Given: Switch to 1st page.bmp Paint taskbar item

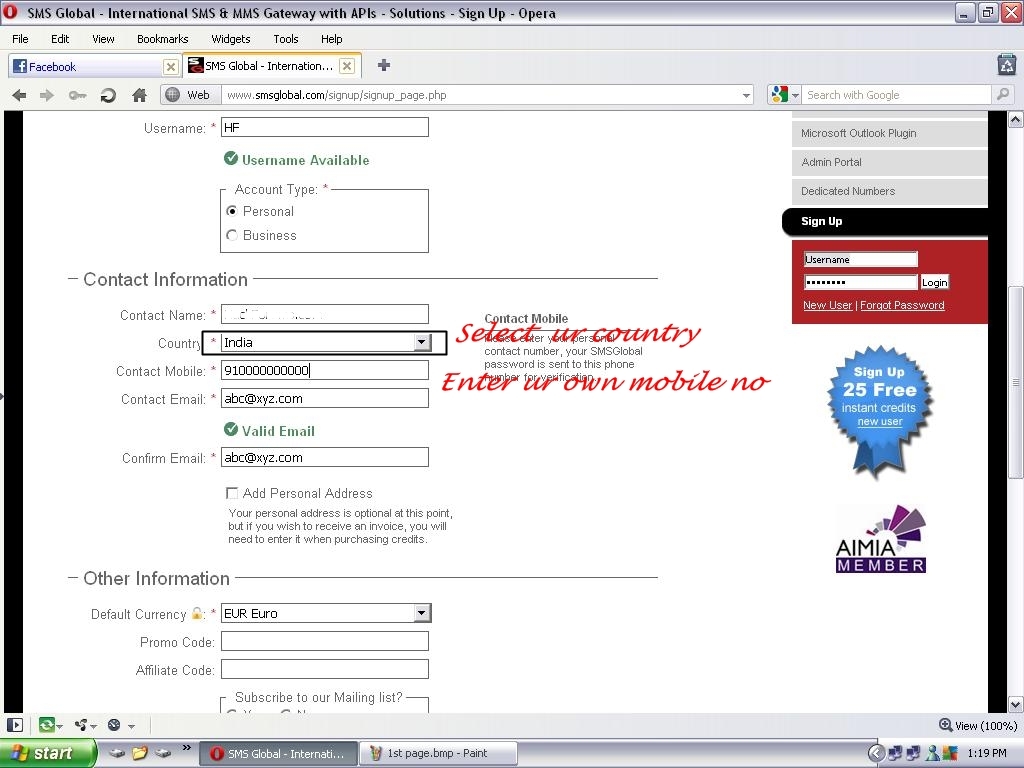Looking at the screenshot, I should click(438, 753).
